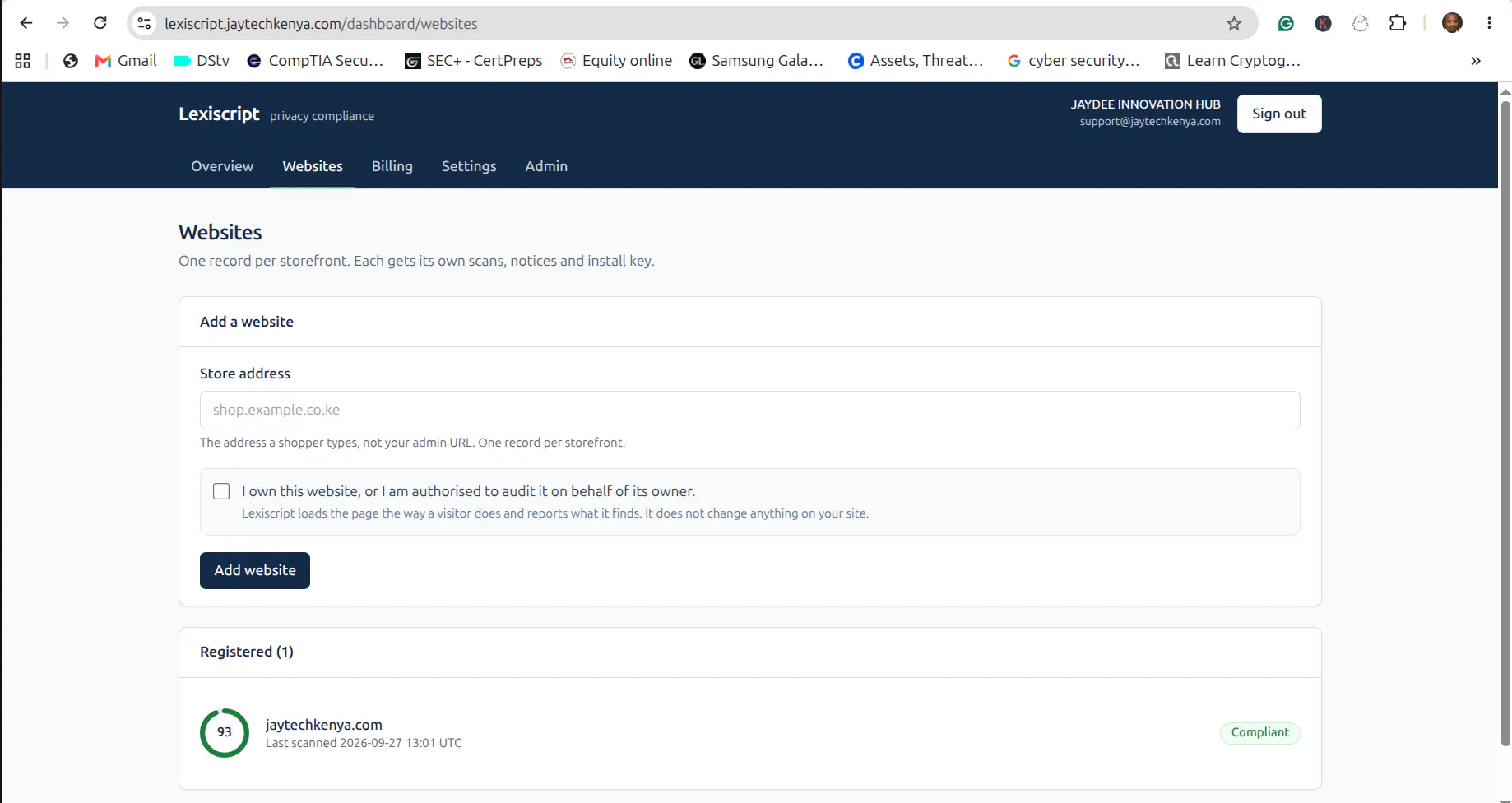Open the Assets, Threat... bookmark
The image size is (1512, 803).
pos(916,61)
